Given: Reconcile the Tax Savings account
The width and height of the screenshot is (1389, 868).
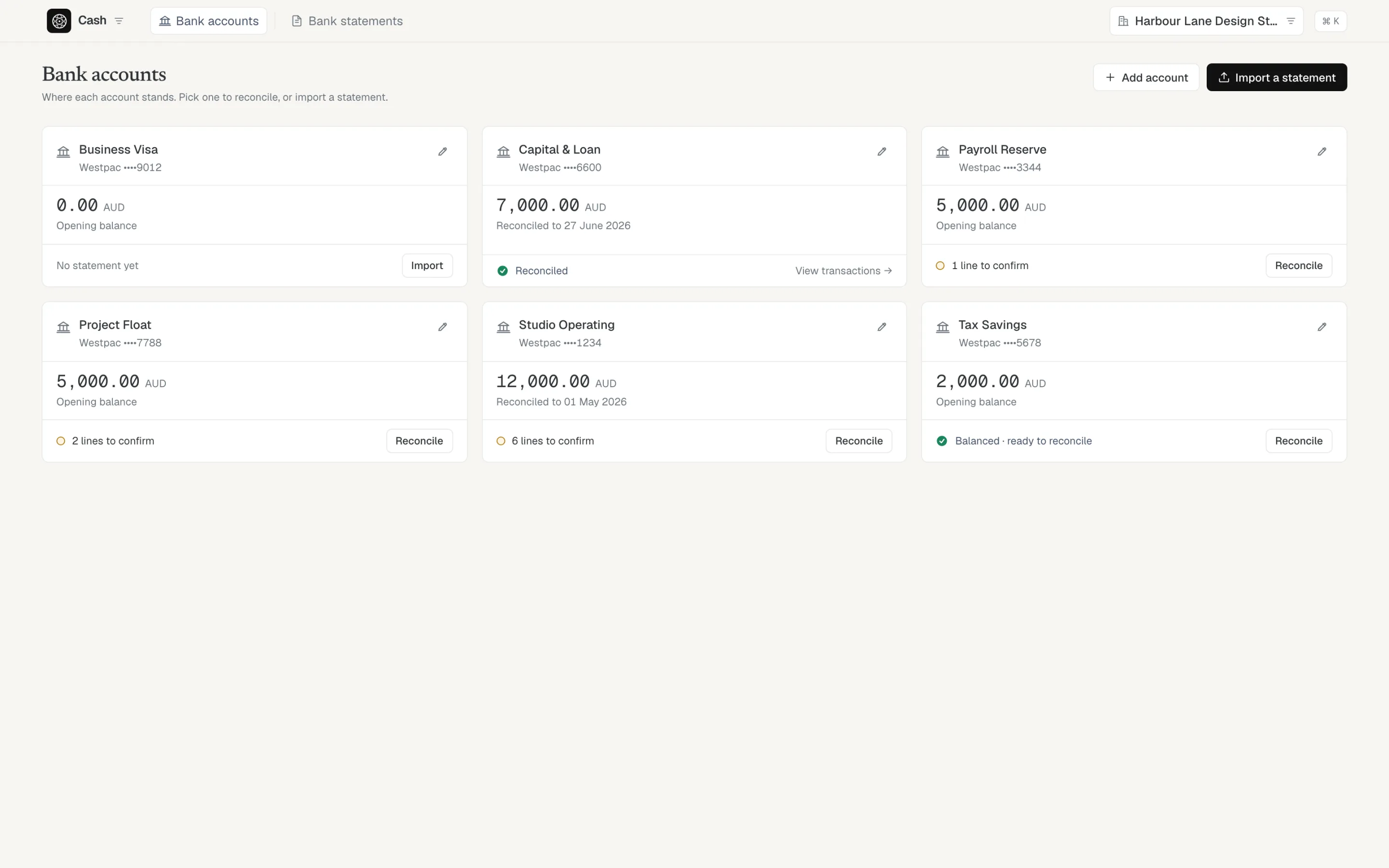Looking at the screenshot, I should coord(1298,441).
